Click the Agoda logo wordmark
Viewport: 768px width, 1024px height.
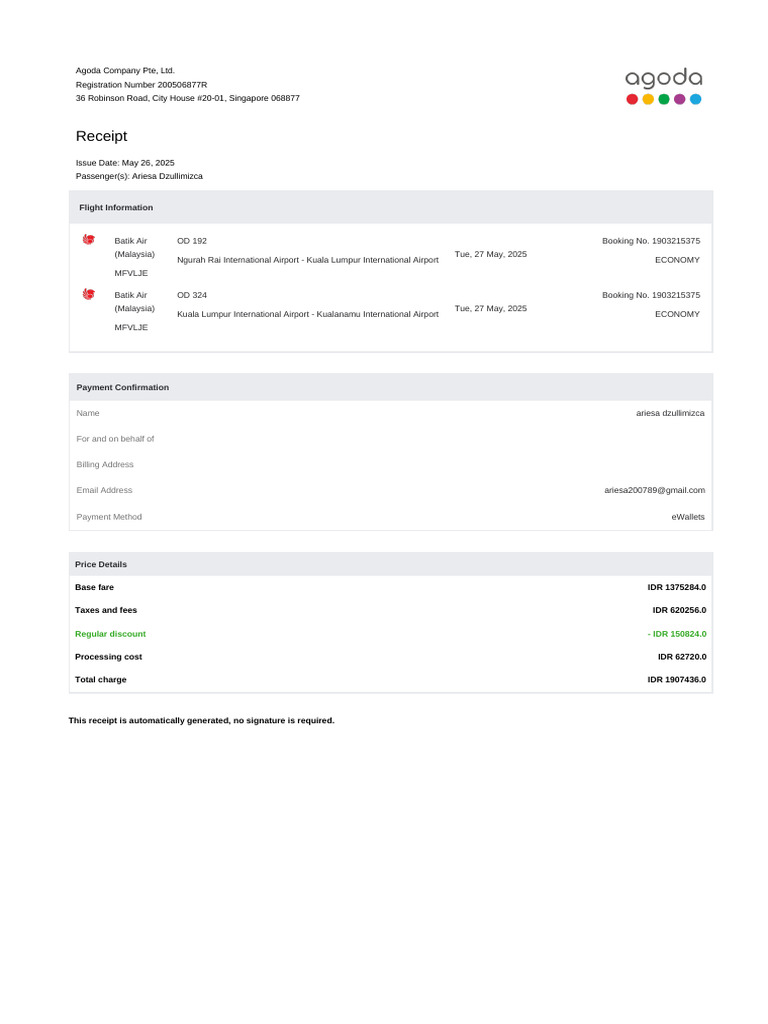663,78
